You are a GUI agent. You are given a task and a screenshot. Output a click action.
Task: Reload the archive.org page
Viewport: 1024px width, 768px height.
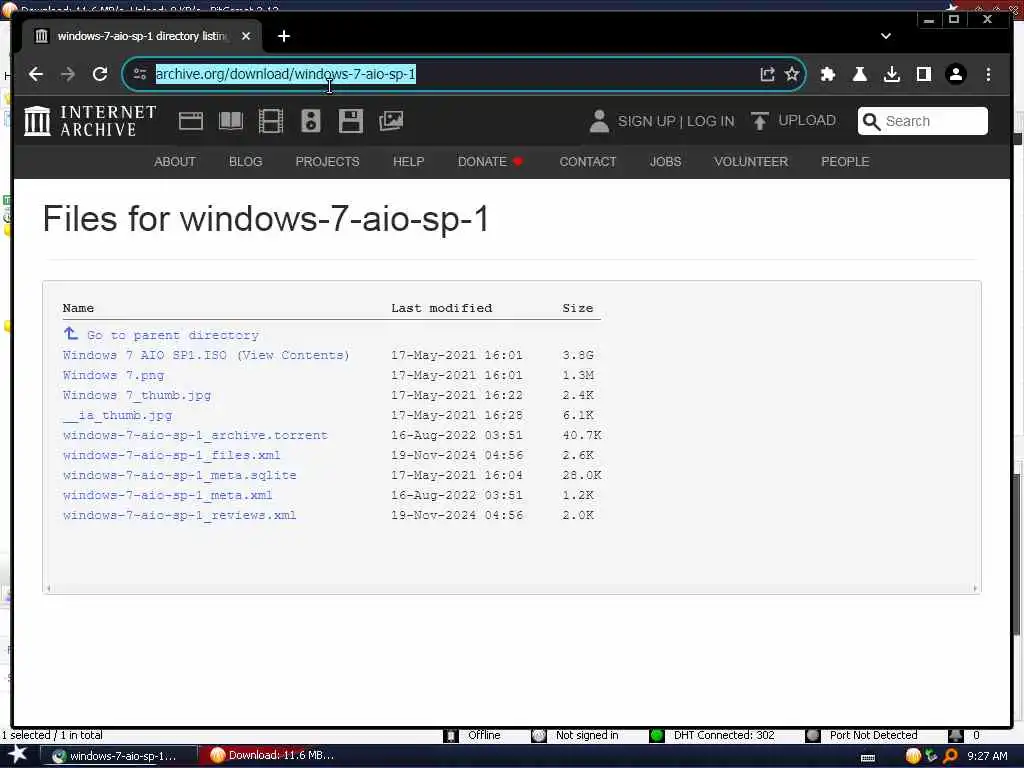100,74
